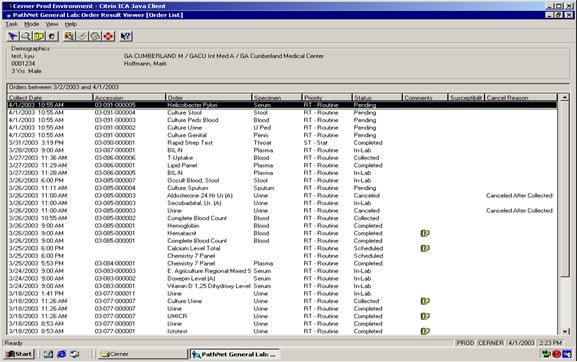The width and height of the screenshot is (577, 362).
Task: Click the context help pointer icon
Action: click(126, 36)
